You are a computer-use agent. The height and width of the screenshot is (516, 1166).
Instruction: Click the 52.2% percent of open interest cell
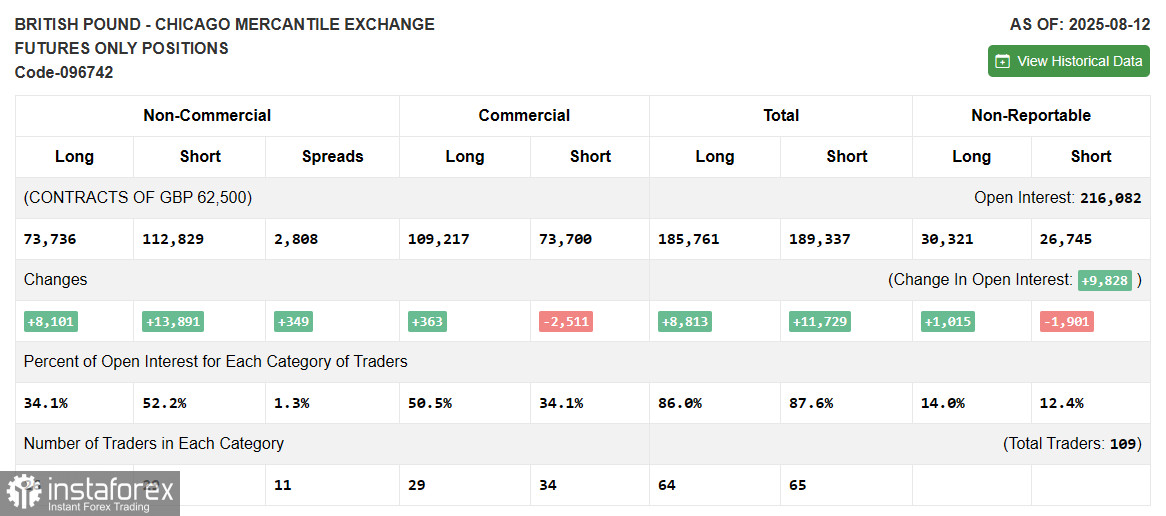pyautogui.click(x=164, y=403)
